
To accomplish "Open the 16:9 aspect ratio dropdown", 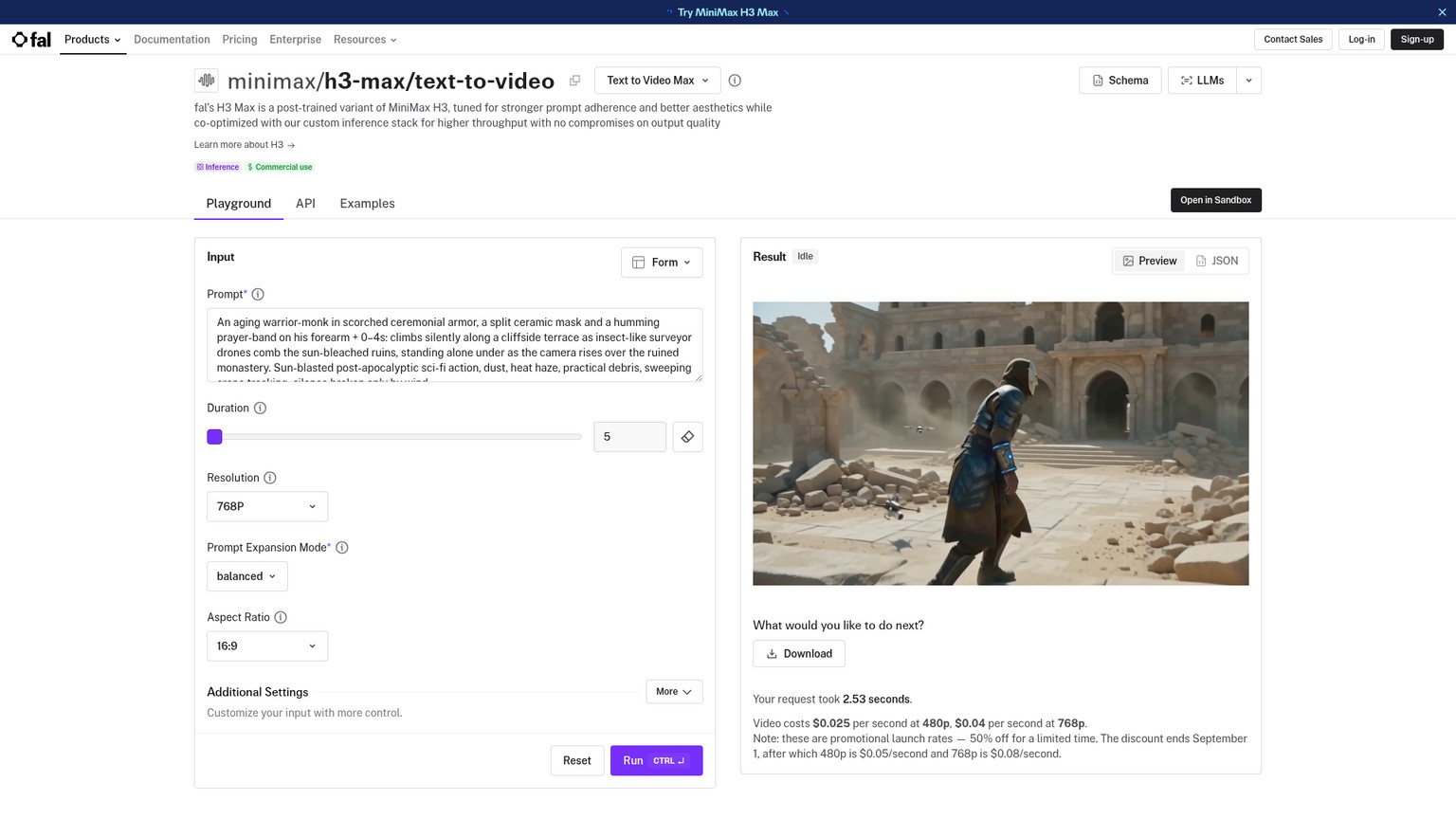I will click(267, 646).
